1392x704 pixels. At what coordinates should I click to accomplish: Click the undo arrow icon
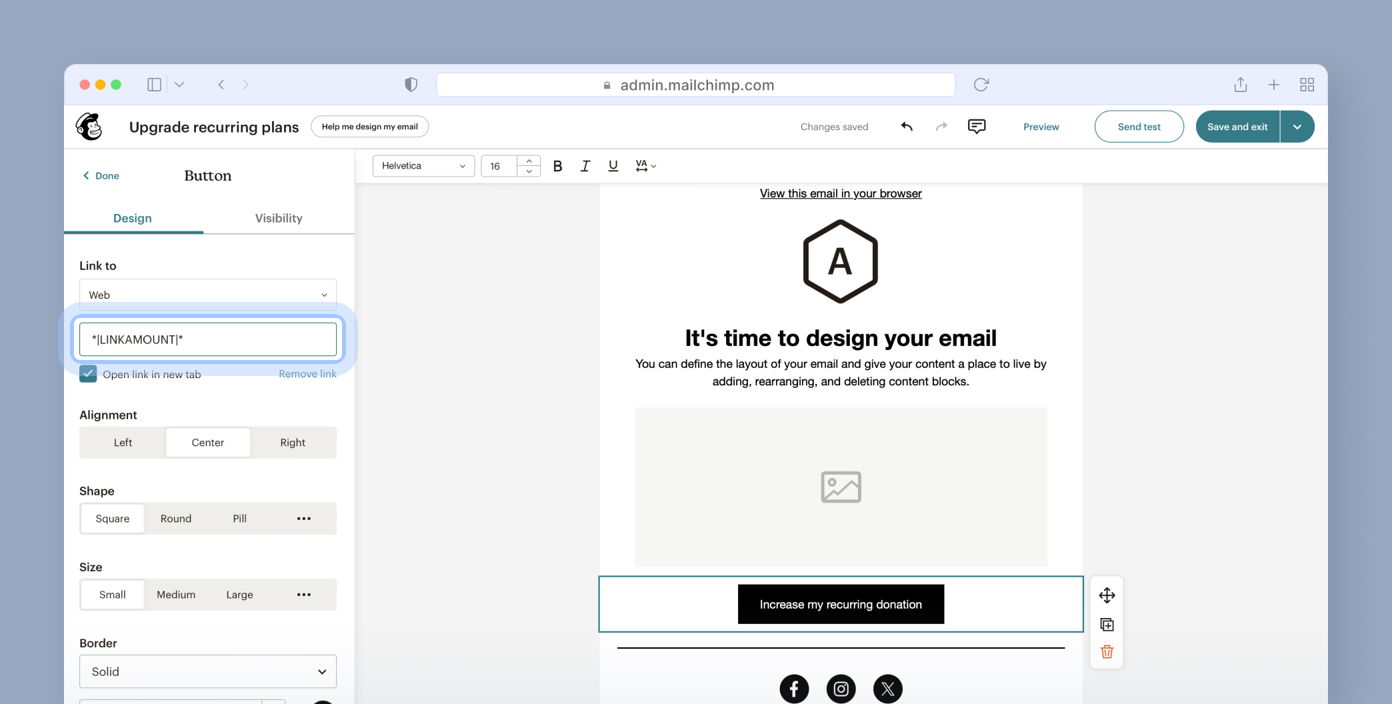[x=906, y=127]
